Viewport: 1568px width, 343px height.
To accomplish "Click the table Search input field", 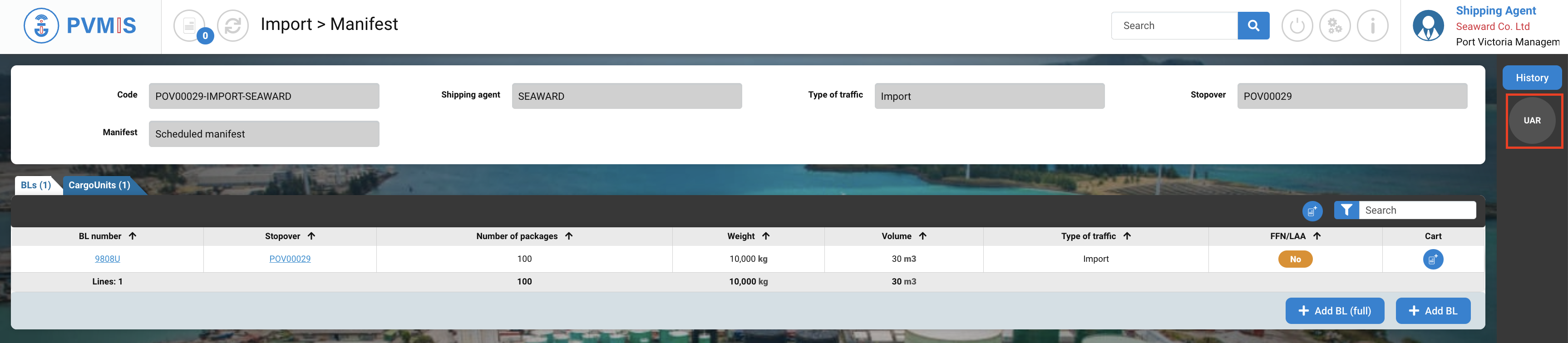I will click(x=1416, y=211).
